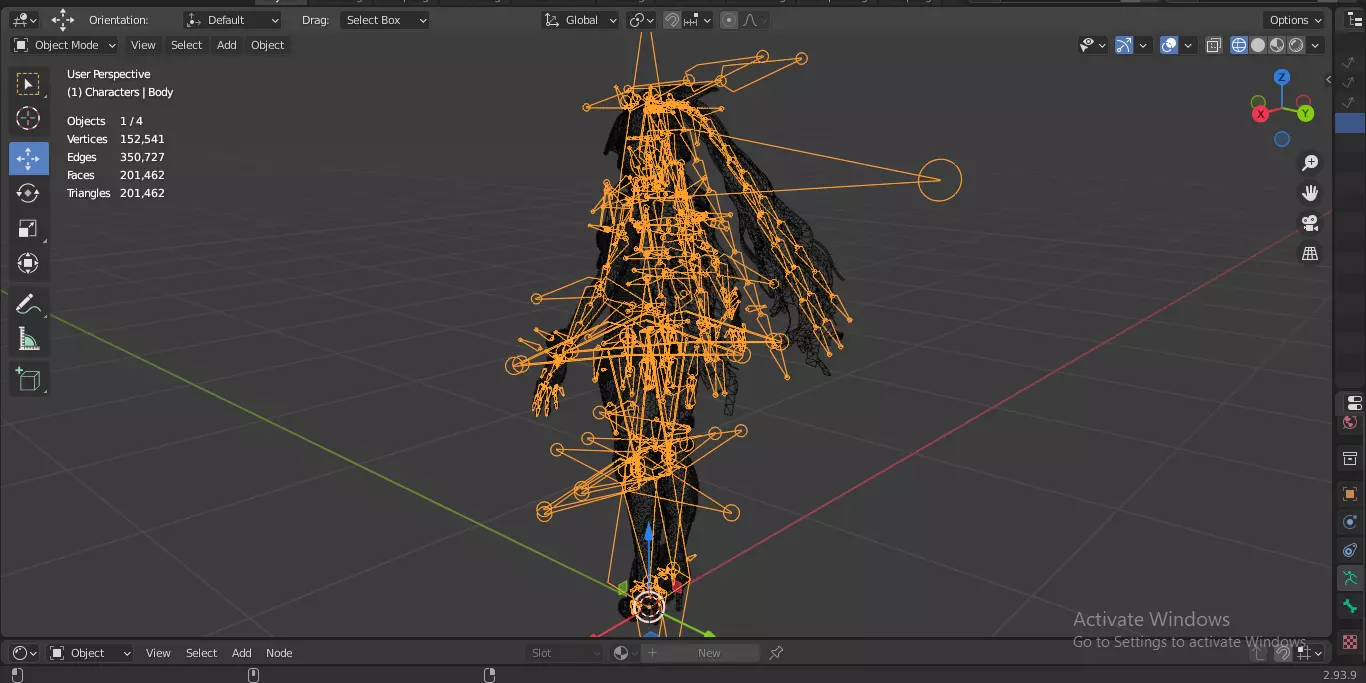Open the Object Constraints properties tab

point(1350,550)
